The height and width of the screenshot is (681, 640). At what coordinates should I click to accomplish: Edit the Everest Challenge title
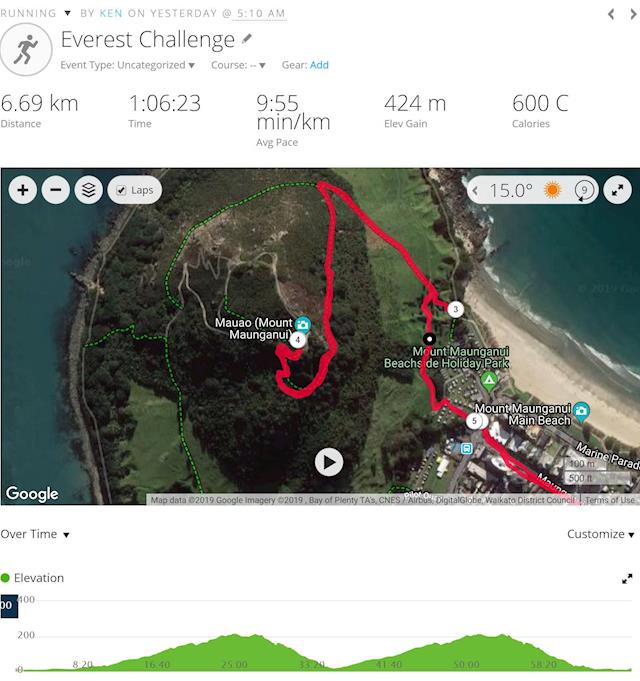point(247,39)
